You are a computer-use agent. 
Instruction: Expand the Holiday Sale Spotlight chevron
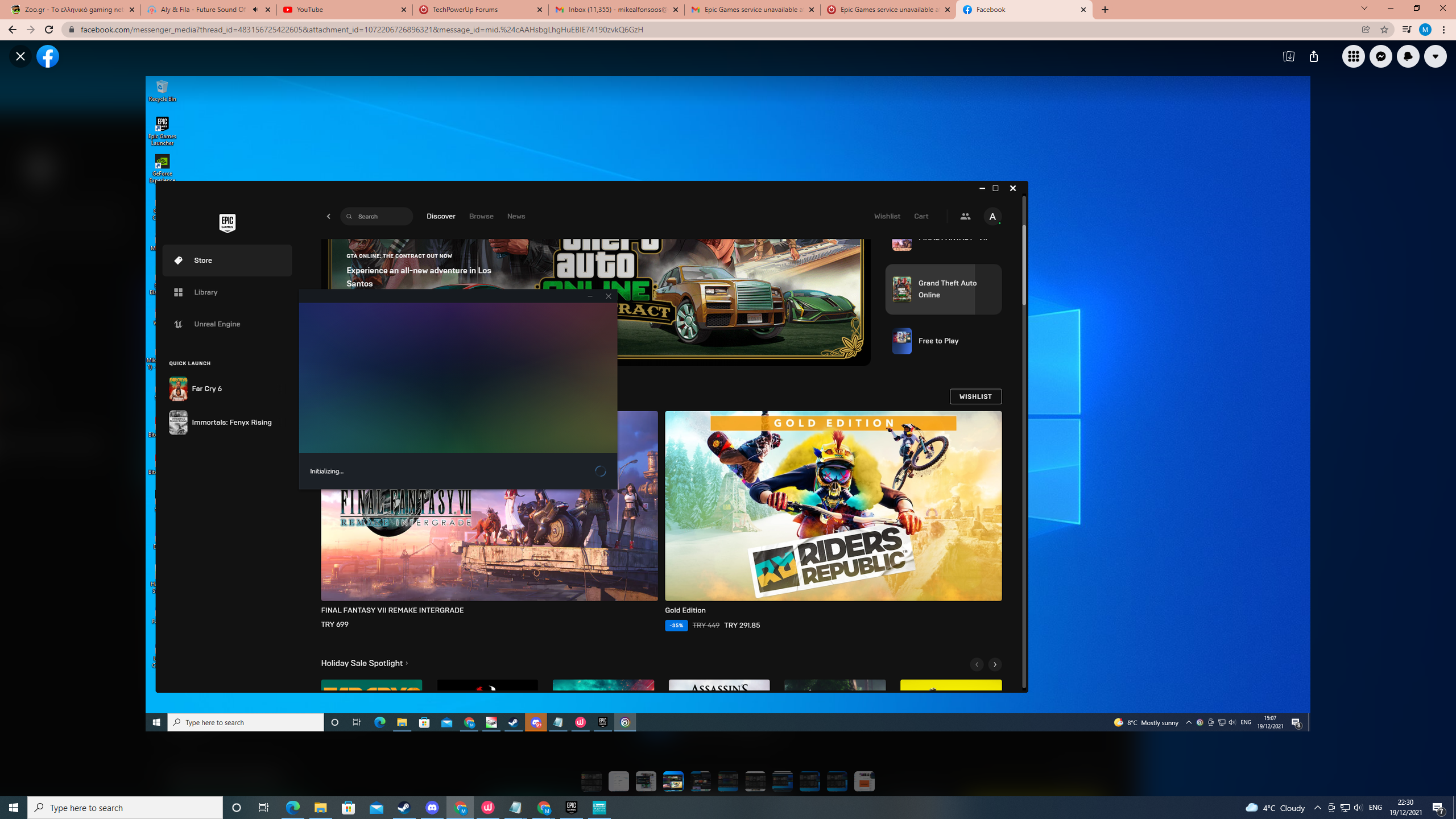(x=407, y=663)
